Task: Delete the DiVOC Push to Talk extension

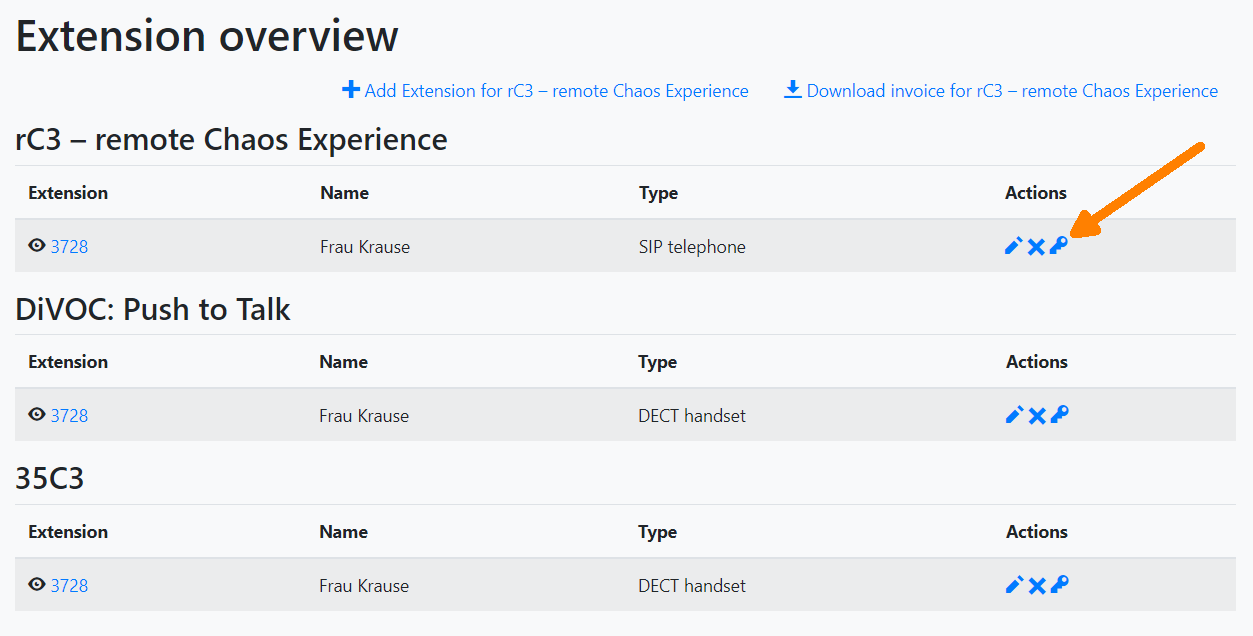Action: tap(1037, 415)
